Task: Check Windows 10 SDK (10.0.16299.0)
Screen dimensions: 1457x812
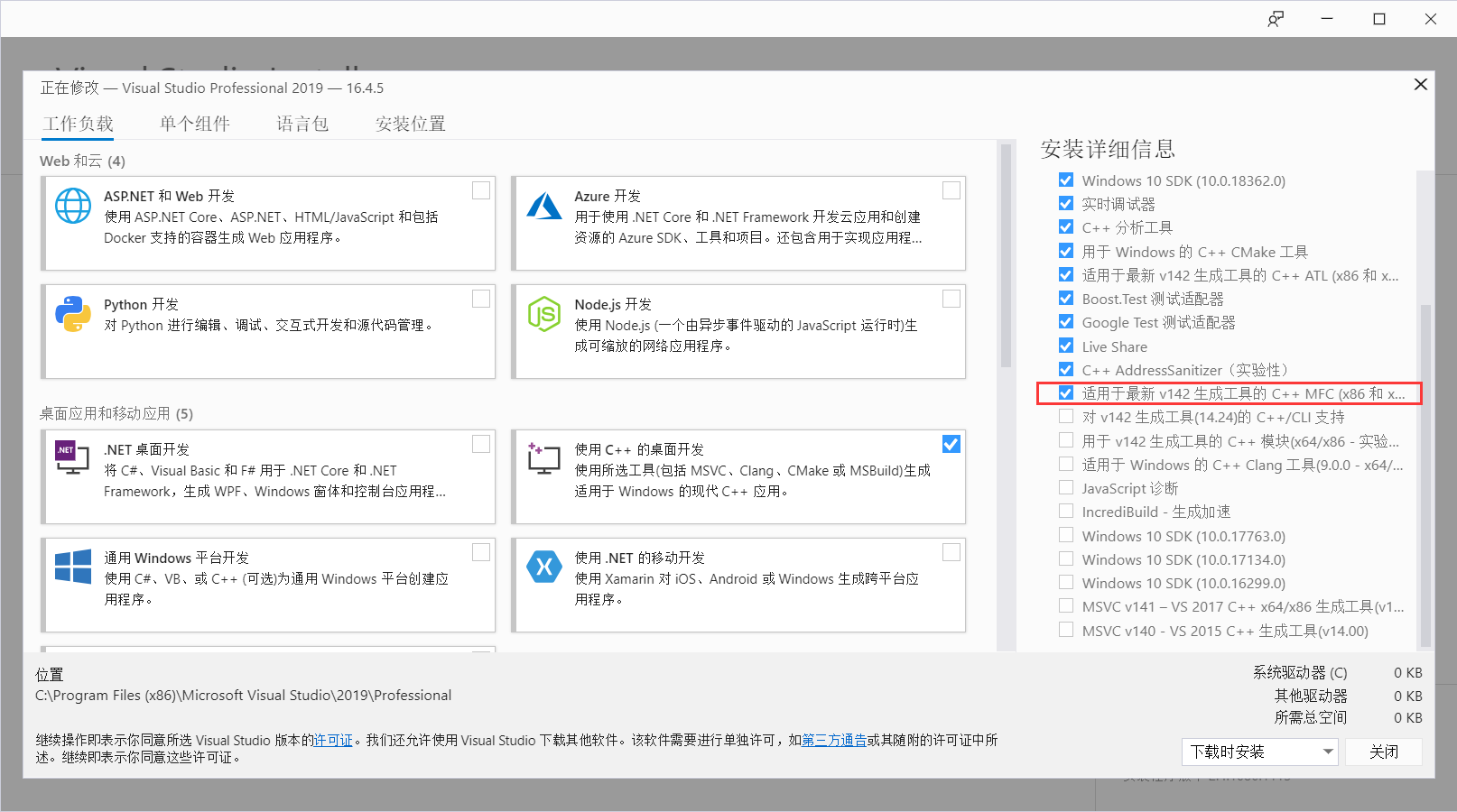Action: point(1066,582)
